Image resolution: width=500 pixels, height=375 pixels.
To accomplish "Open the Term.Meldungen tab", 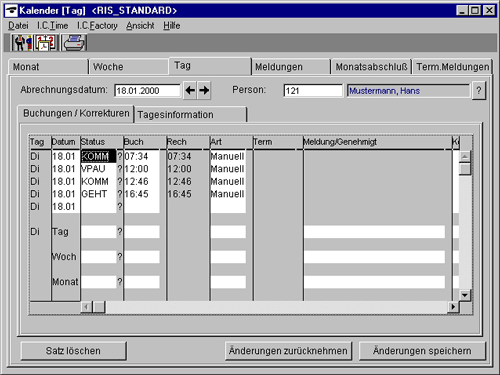I will [453, 67].
